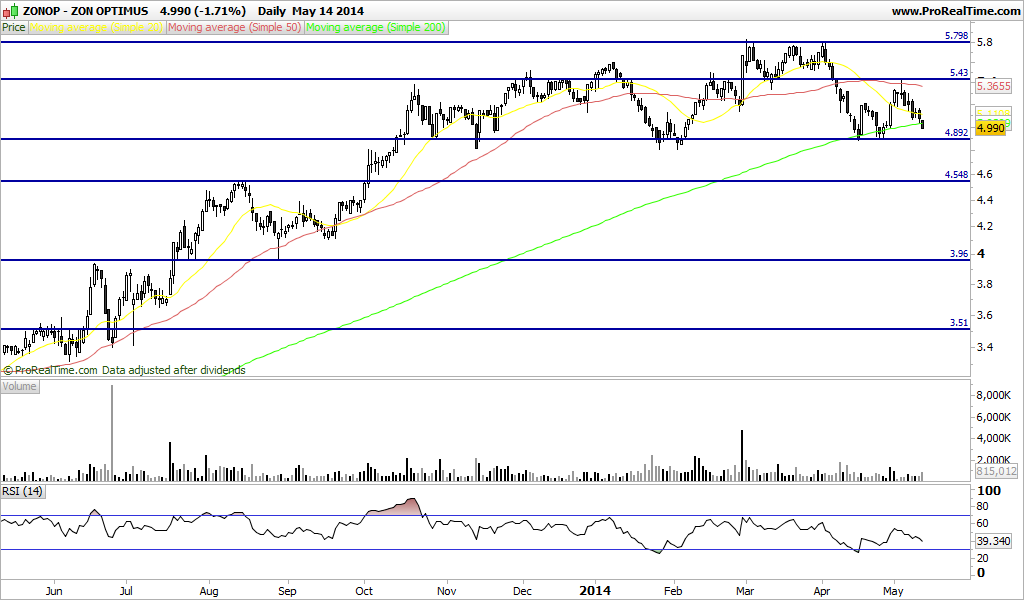
Task: Click the 5.1108 yellow average value tag
Action: click(993, 112)
